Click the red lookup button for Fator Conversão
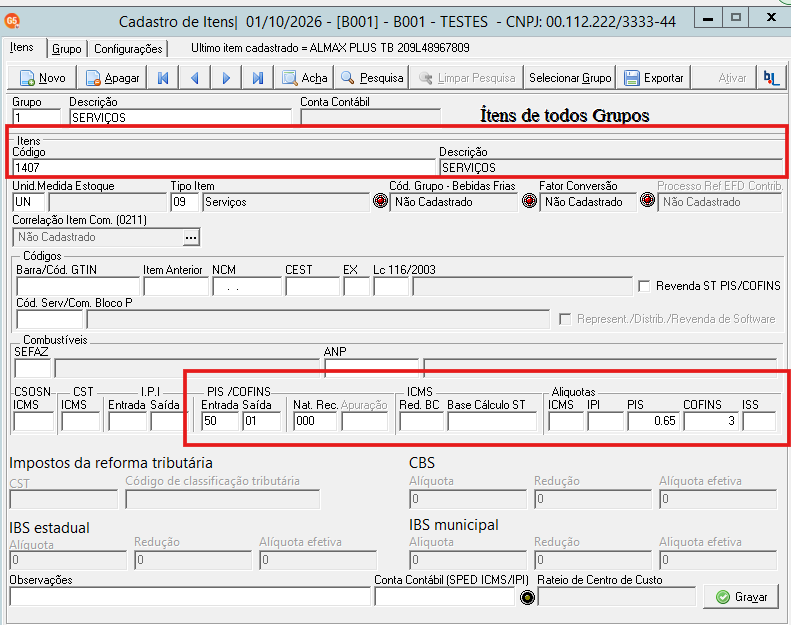The image size is (791, 625). [529, 201]
